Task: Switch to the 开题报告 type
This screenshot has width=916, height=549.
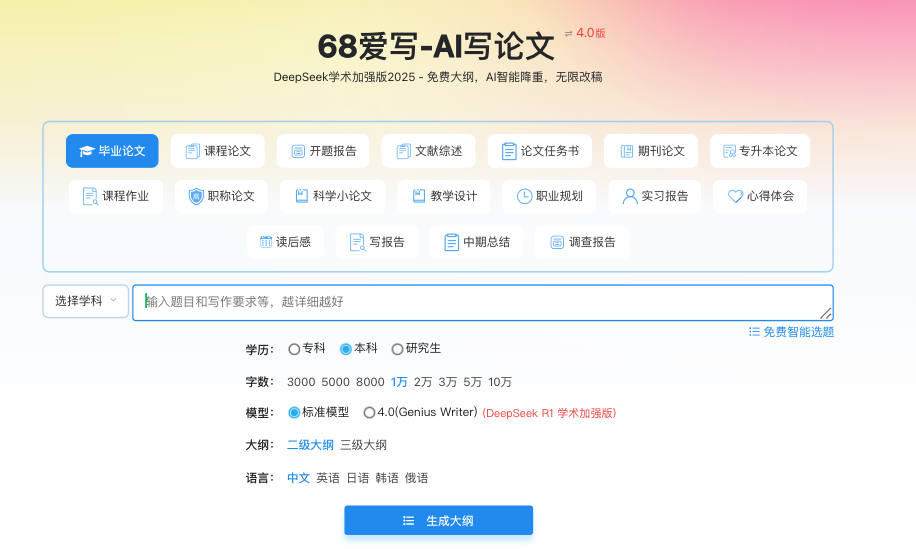Action: (323, 151)
